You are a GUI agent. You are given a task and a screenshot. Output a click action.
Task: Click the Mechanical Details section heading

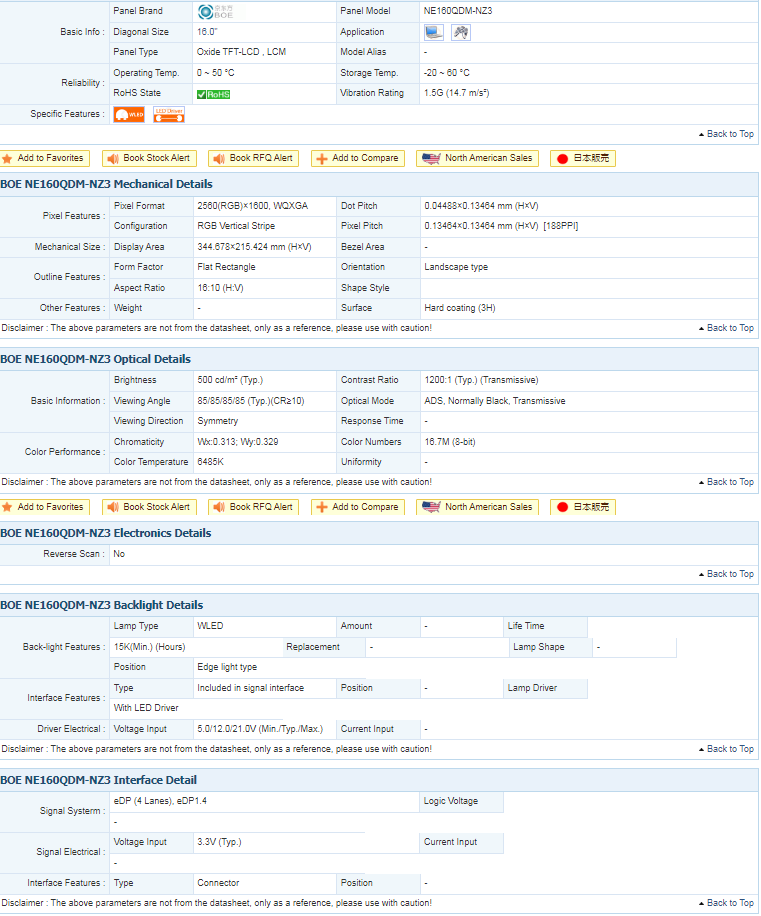[x=106, y=184]
